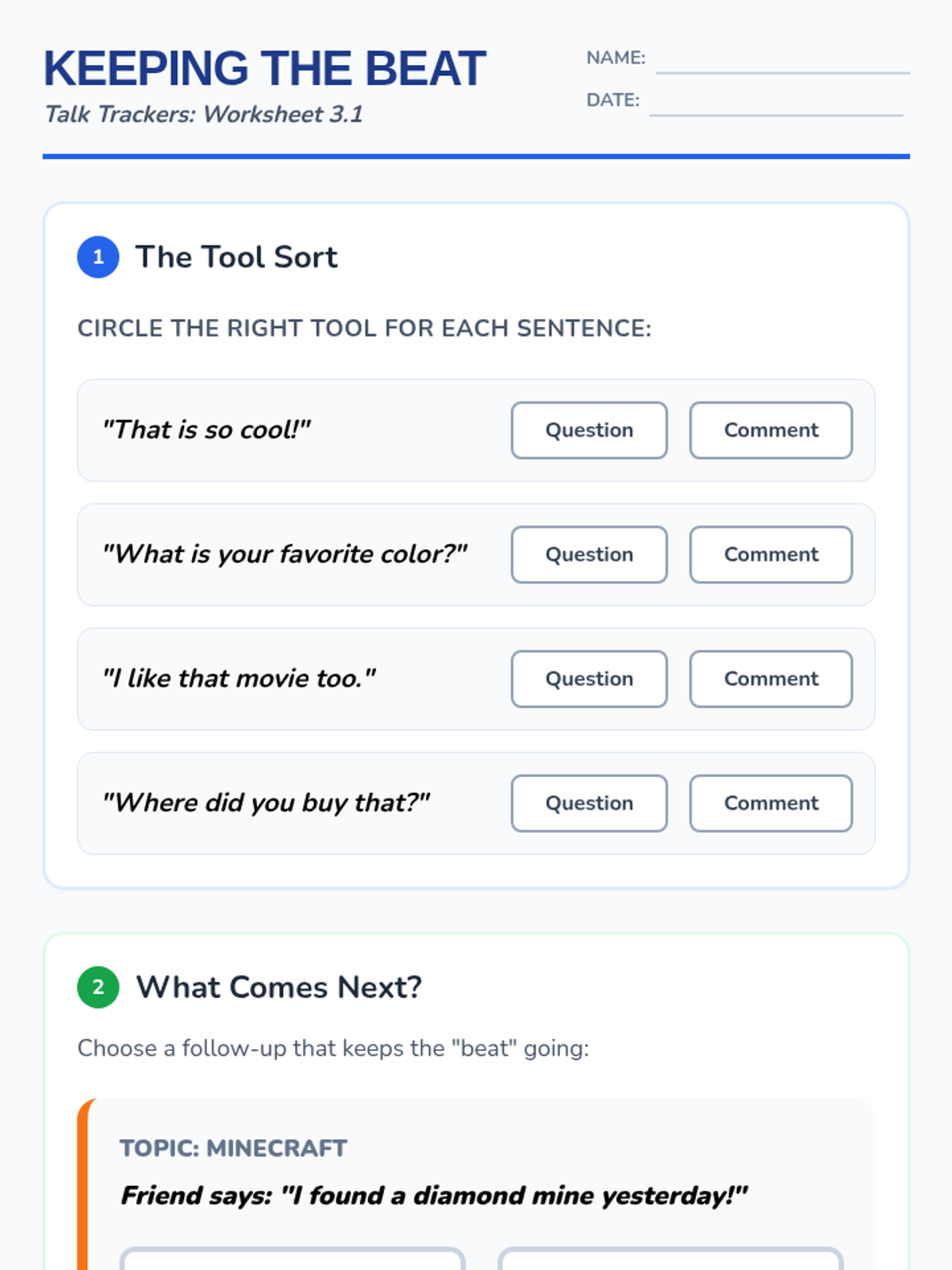Select Comment for favorite color sentence
The width and height of the screenshot is (952, 1270).
(x=770, y=555)
